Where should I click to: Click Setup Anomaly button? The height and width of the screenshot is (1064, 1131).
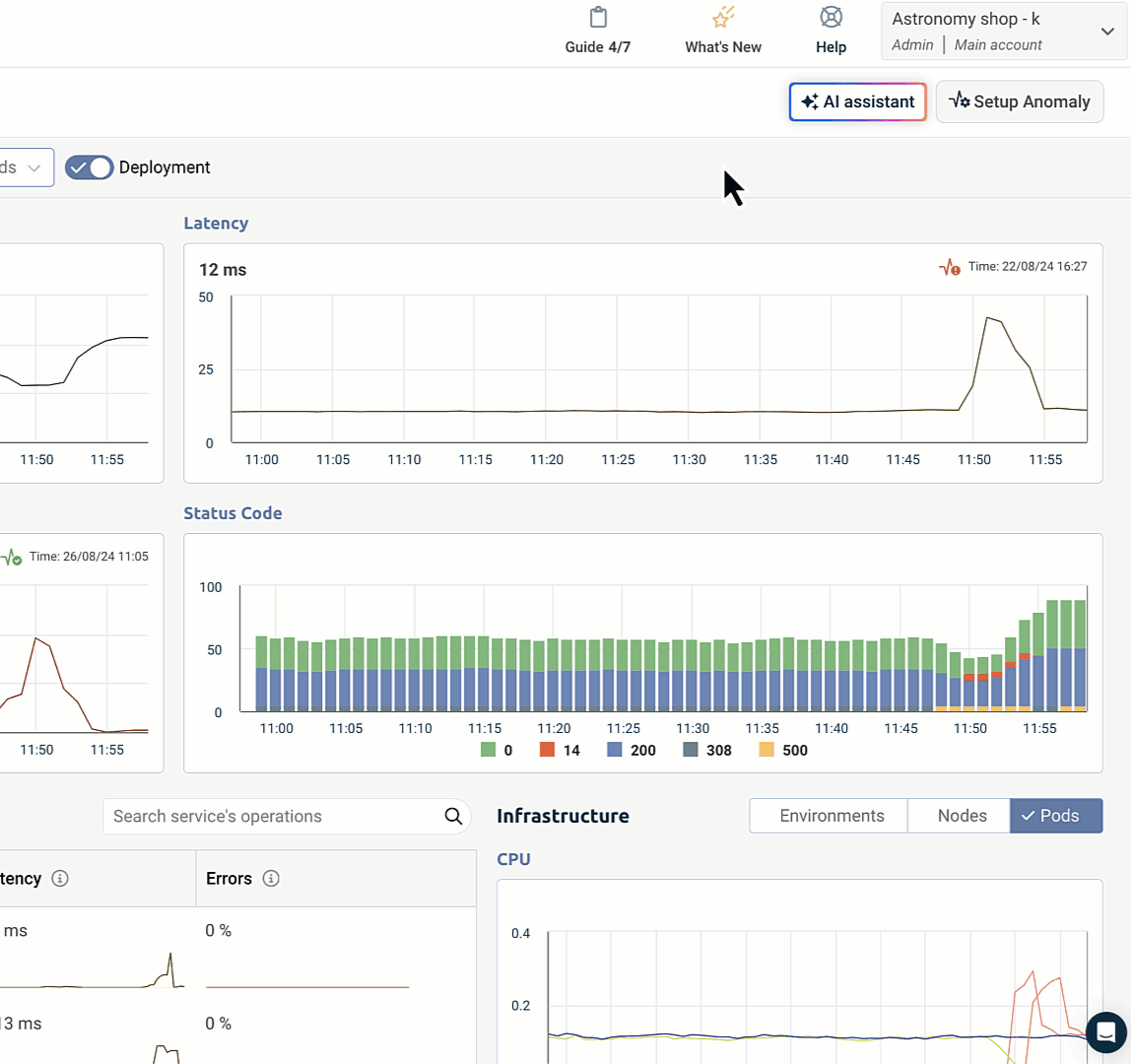tap(1020, 101)
